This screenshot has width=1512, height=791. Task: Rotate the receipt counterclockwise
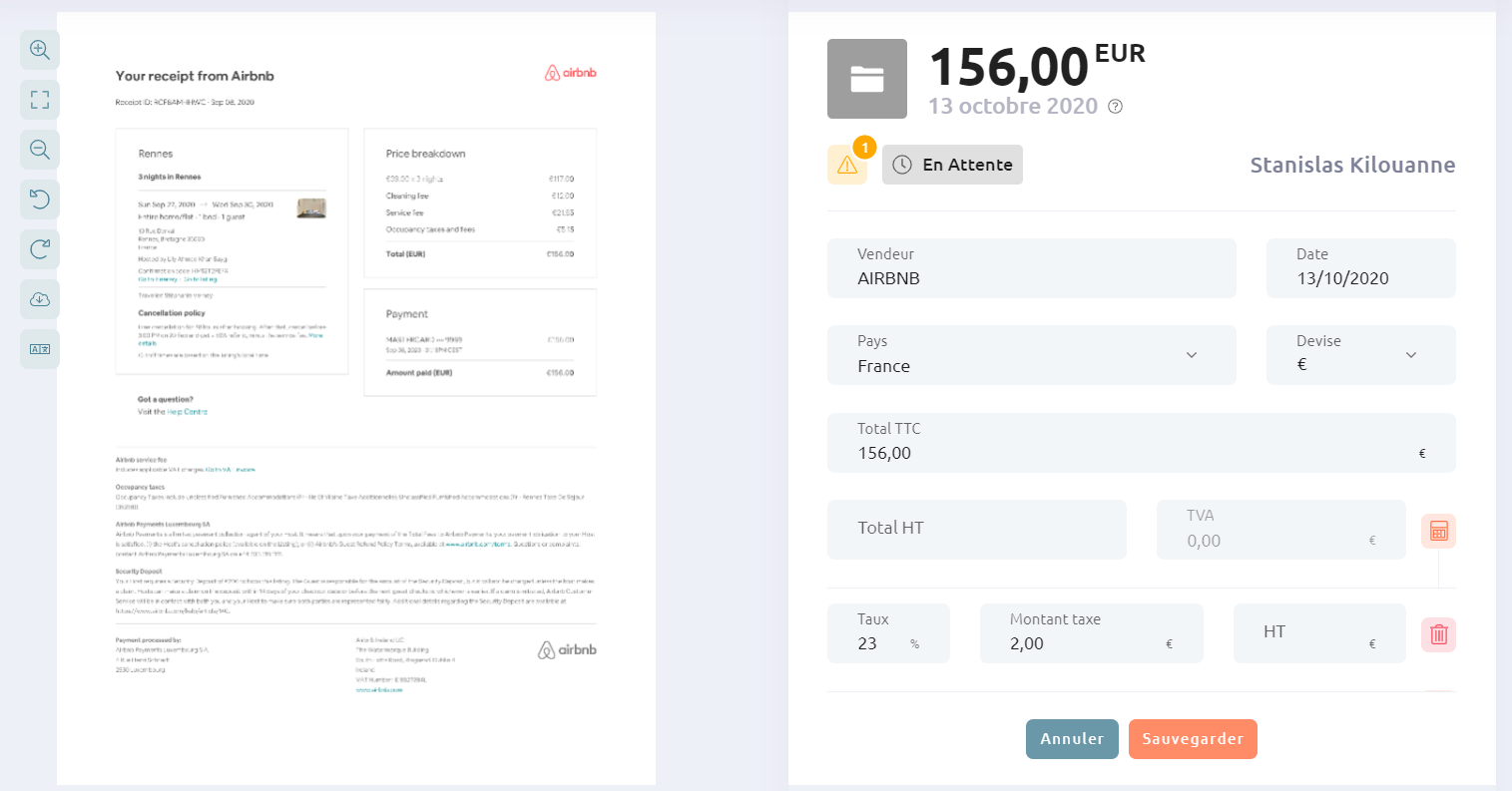point(40,199)
